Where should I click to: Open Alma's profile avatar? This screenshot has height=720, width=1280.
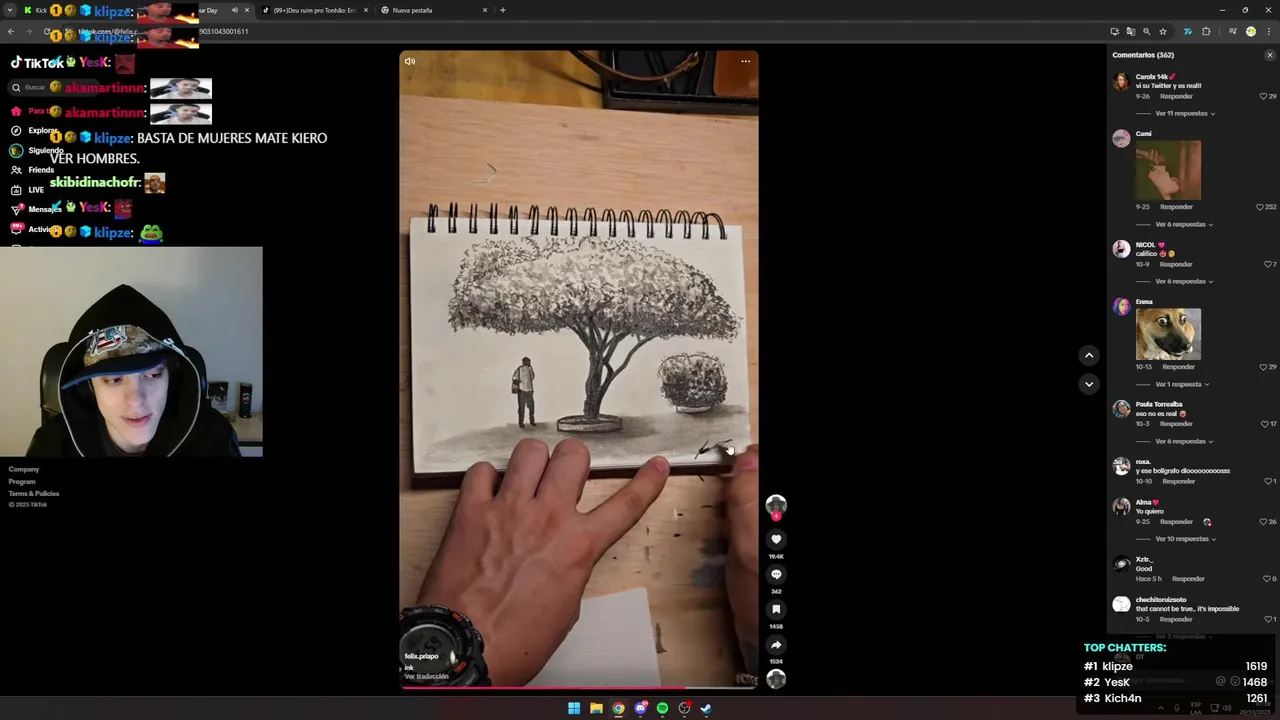[1122, 507]
